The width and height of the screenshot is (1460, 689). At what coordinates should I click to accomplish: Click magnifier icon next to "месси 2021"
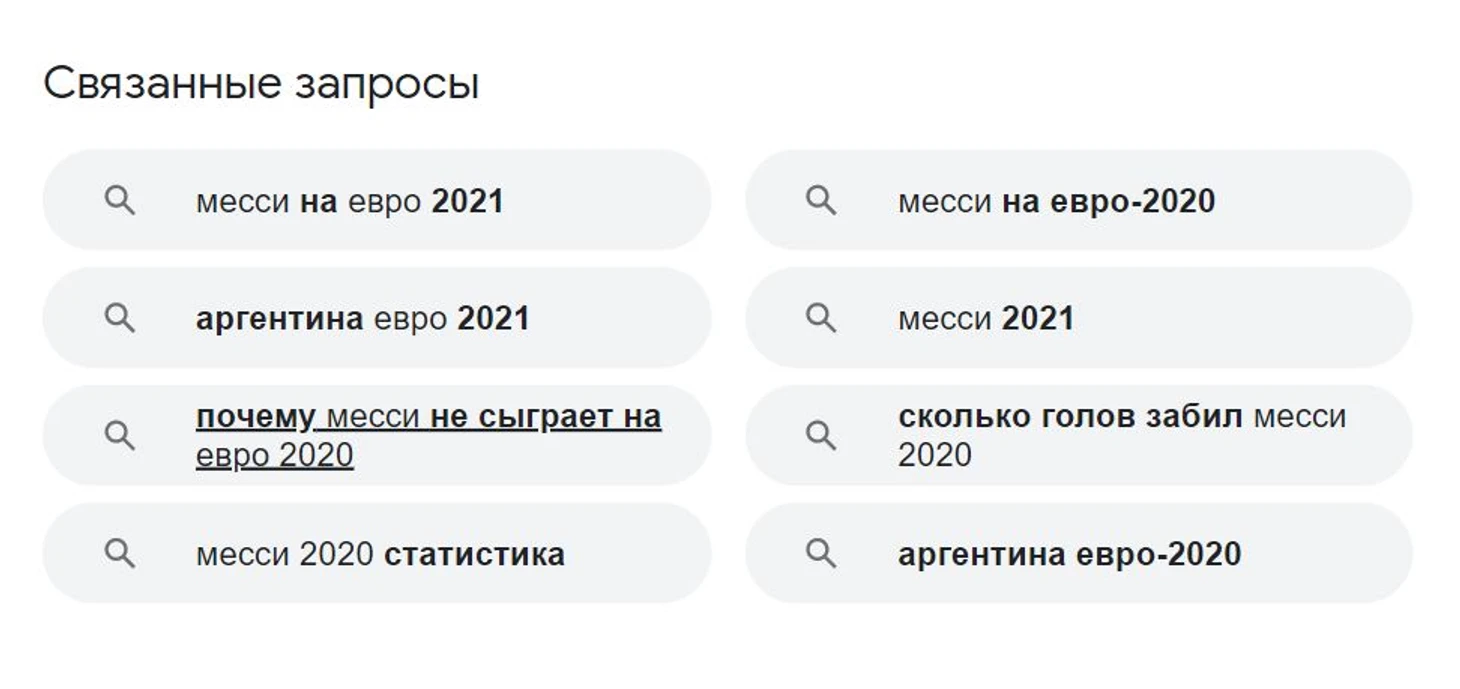(822, 319)
